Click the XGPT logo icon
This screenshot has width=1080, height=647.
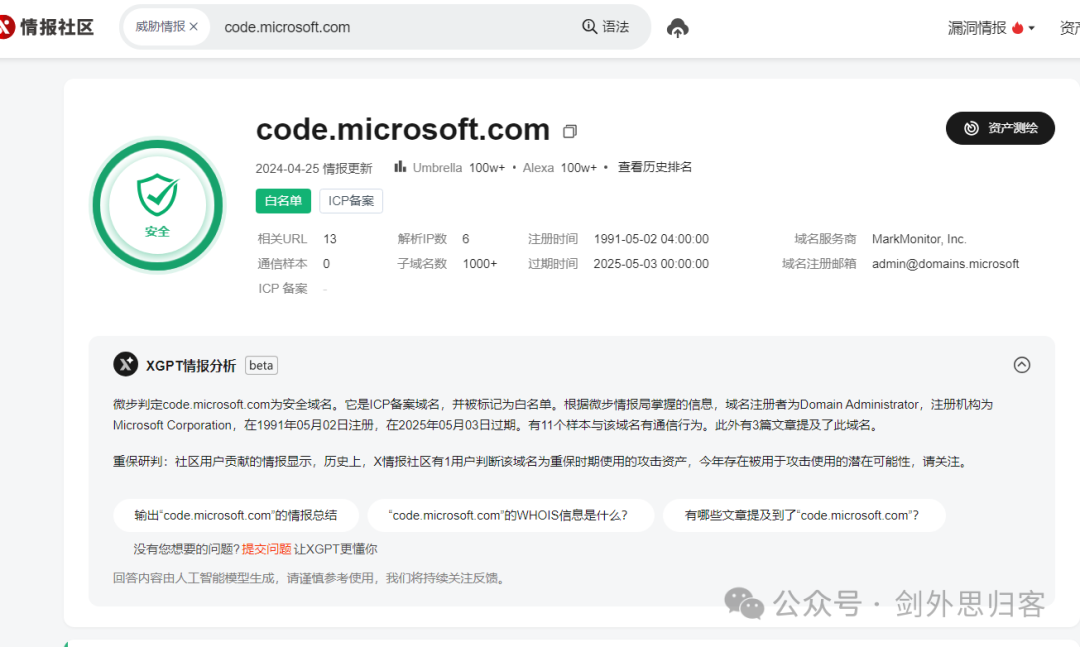point(125,364)
